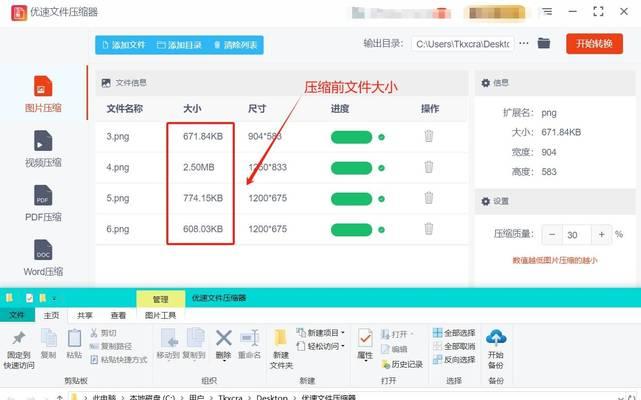Click 固定到快速访问 pin icon
The height and width of the screenshot is (400, 641).
19,338
